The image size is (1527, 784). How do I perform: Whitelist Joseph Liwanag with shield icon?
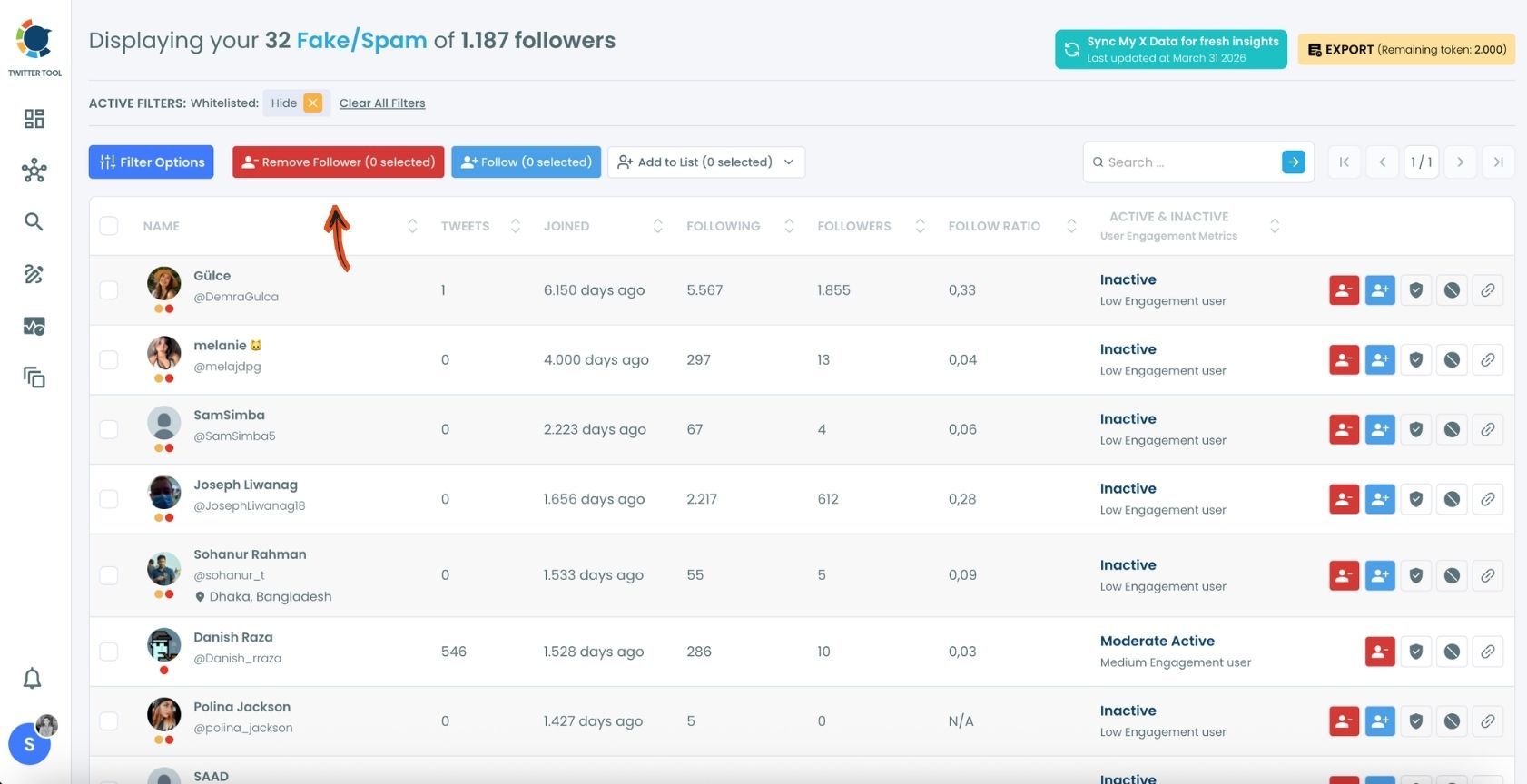(x=1415, y=499)
